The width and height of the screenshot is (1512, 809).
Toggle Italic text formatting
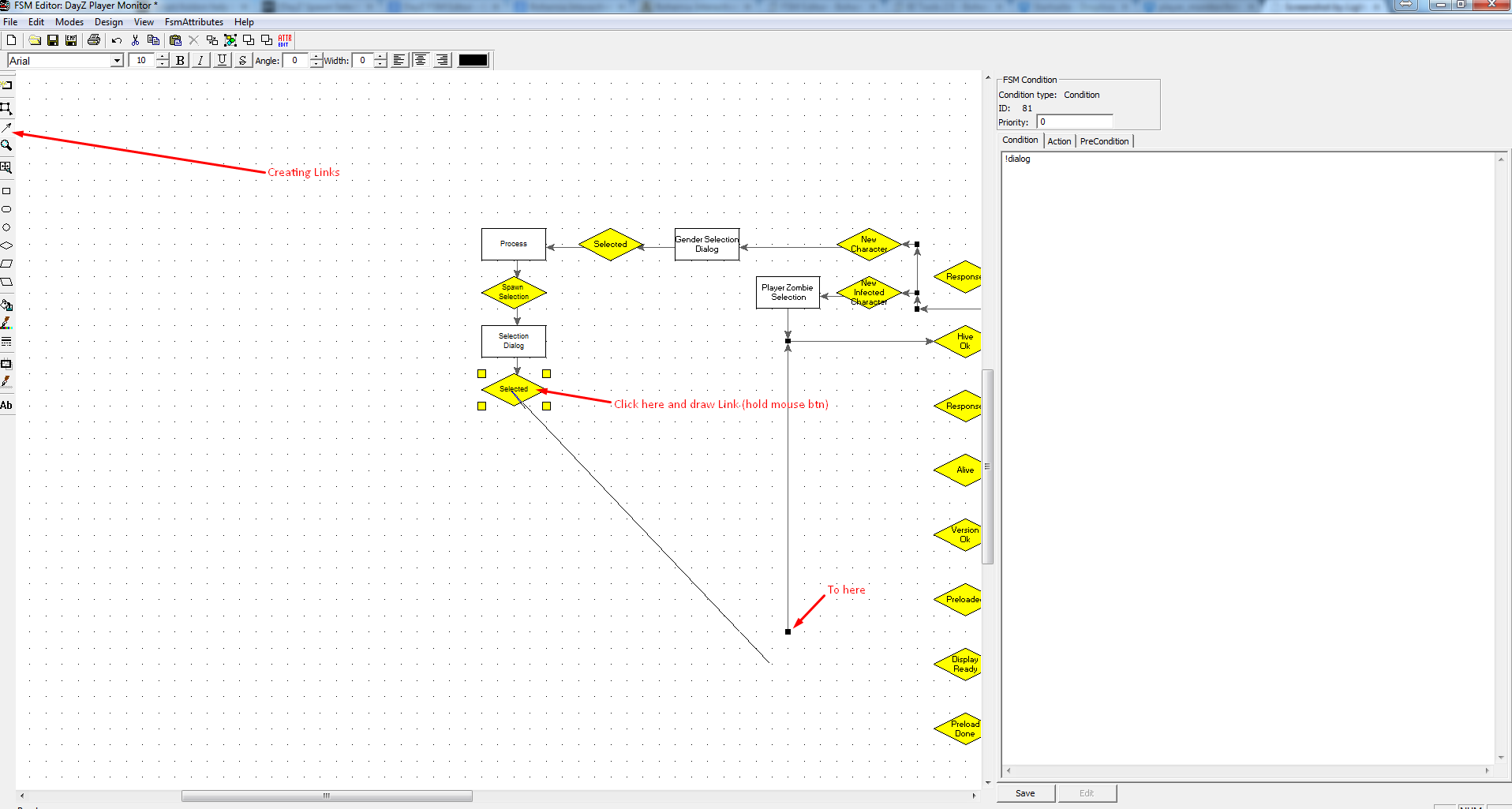[x=201, y=60]
